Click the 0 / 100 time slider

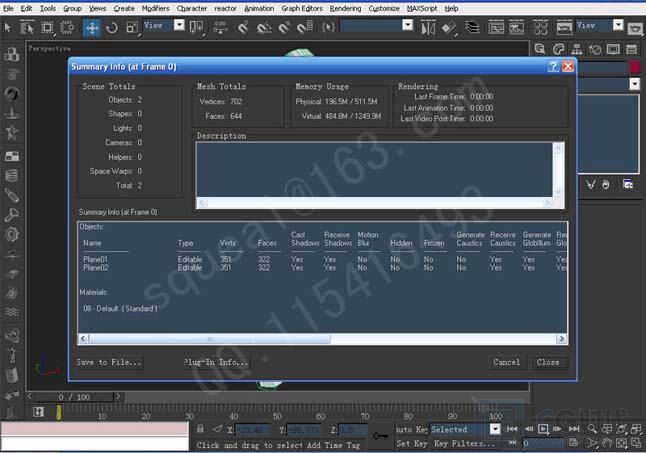click(x=74, y=397)
